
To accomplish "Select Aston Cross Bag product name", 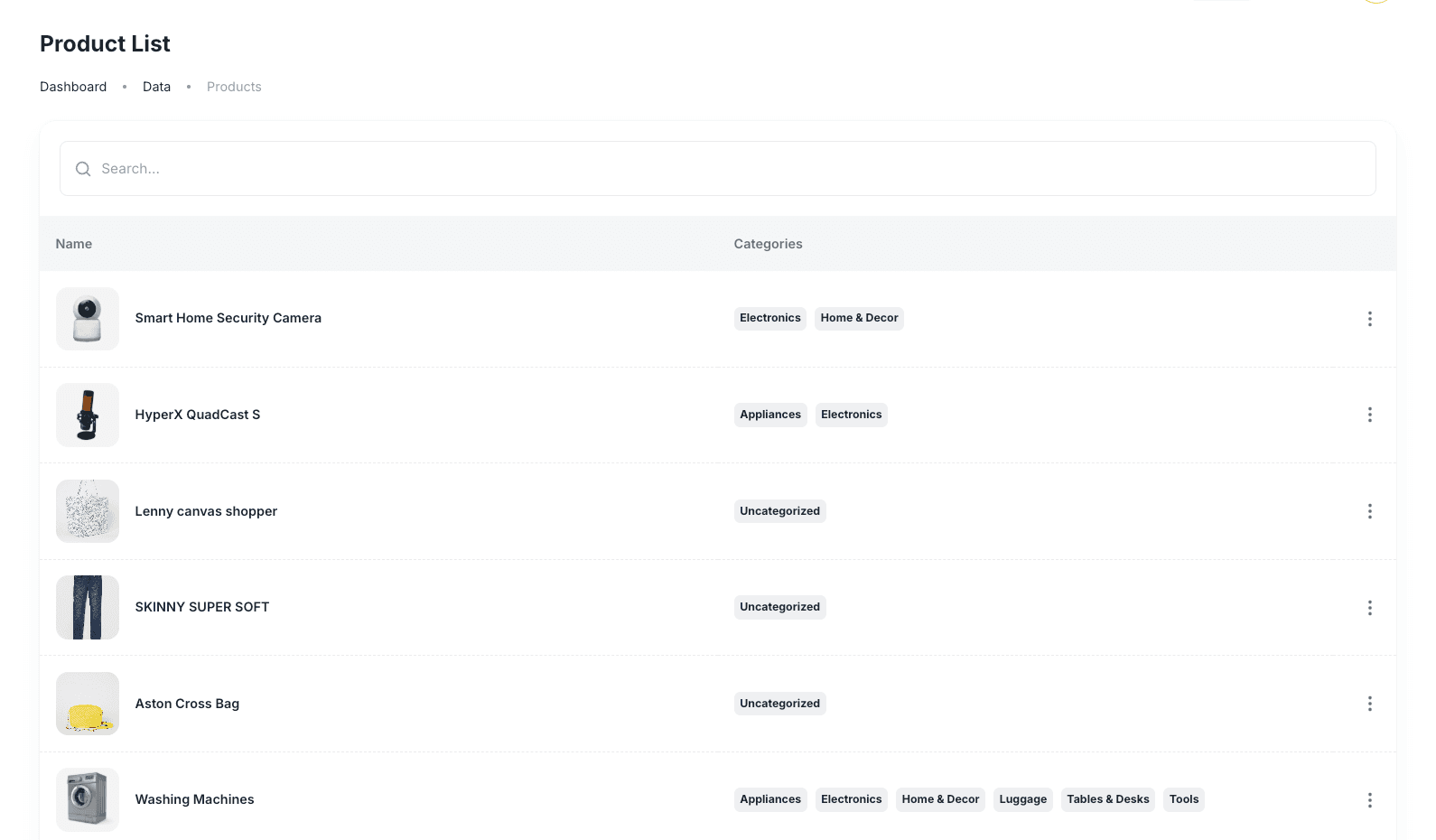I will pyautogui.click(x=187, y=704).
